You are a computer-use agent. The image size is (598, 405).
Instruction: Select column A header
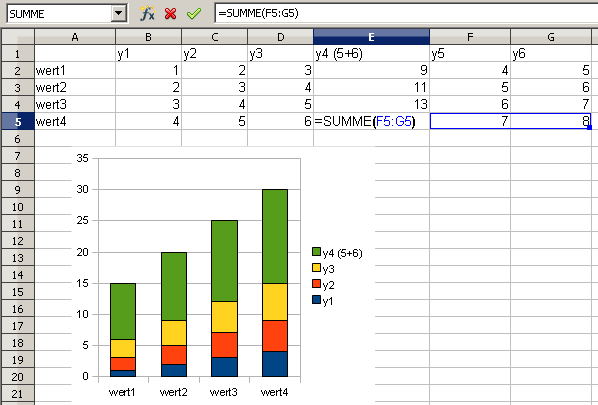pos(75,37)
